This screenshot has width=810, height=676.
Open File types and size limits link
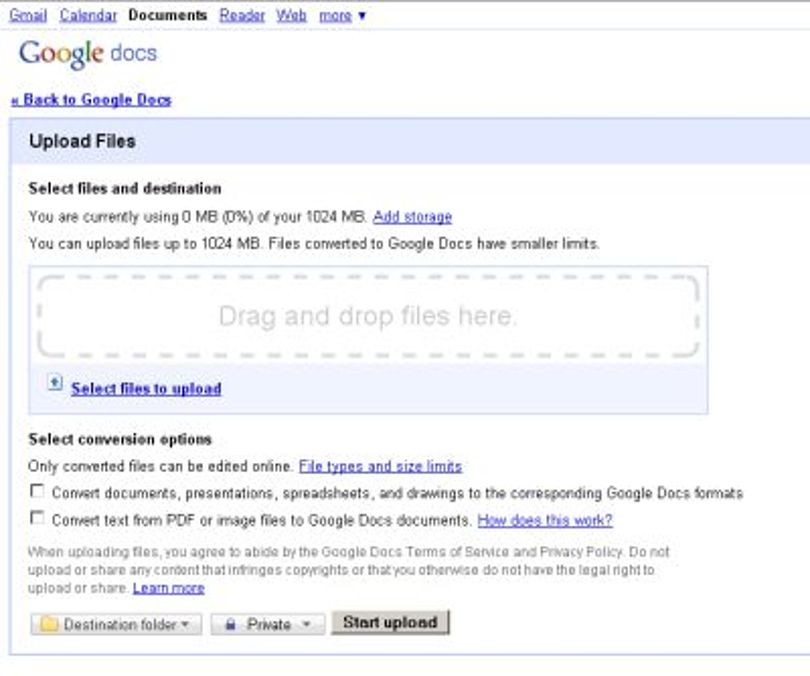click(x=380, y=466)
